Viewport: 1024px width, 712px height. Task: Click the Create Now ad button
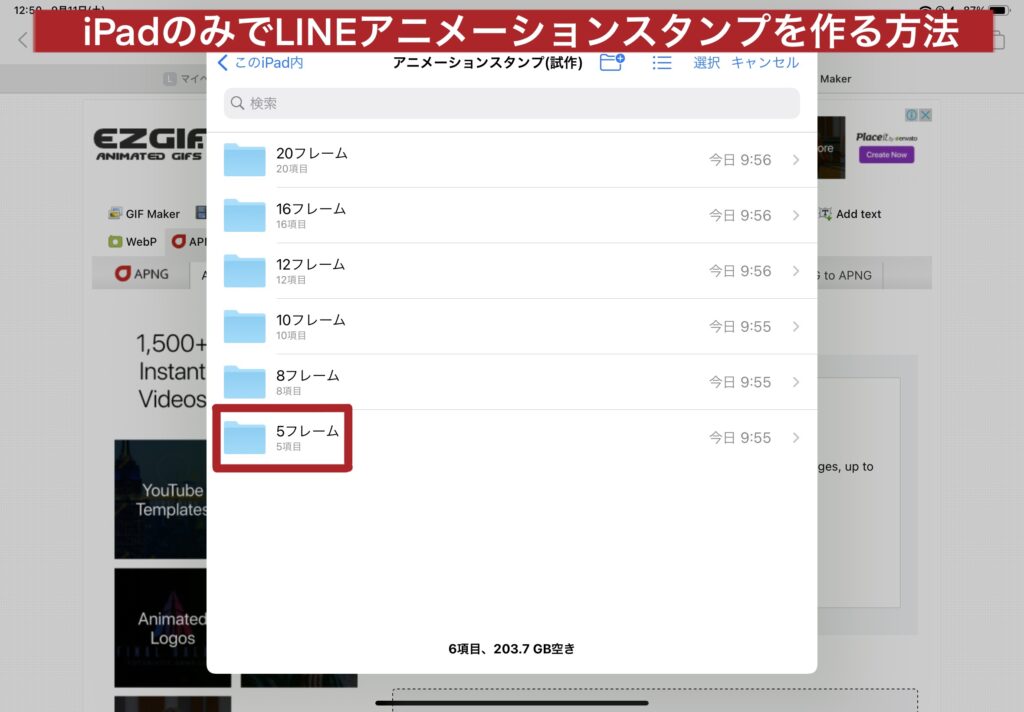click(x=886, y=155)
